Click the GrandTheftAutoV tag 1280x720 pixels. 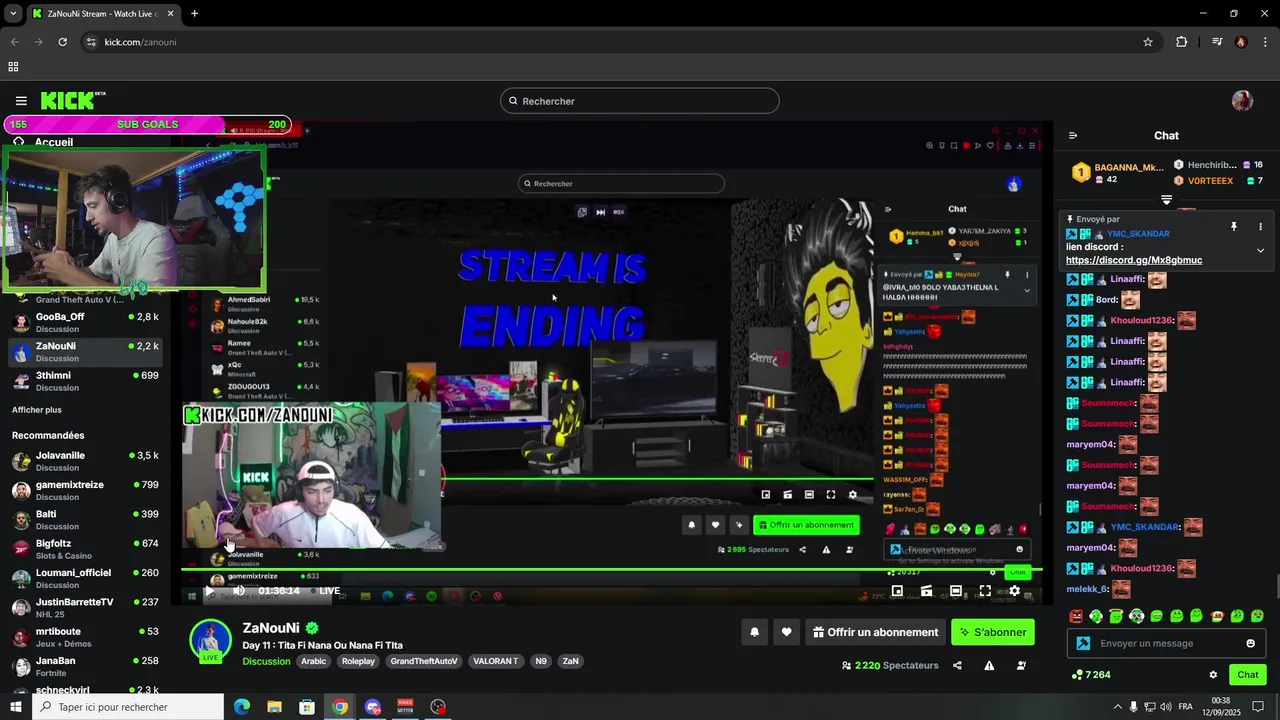pos(424,661)
